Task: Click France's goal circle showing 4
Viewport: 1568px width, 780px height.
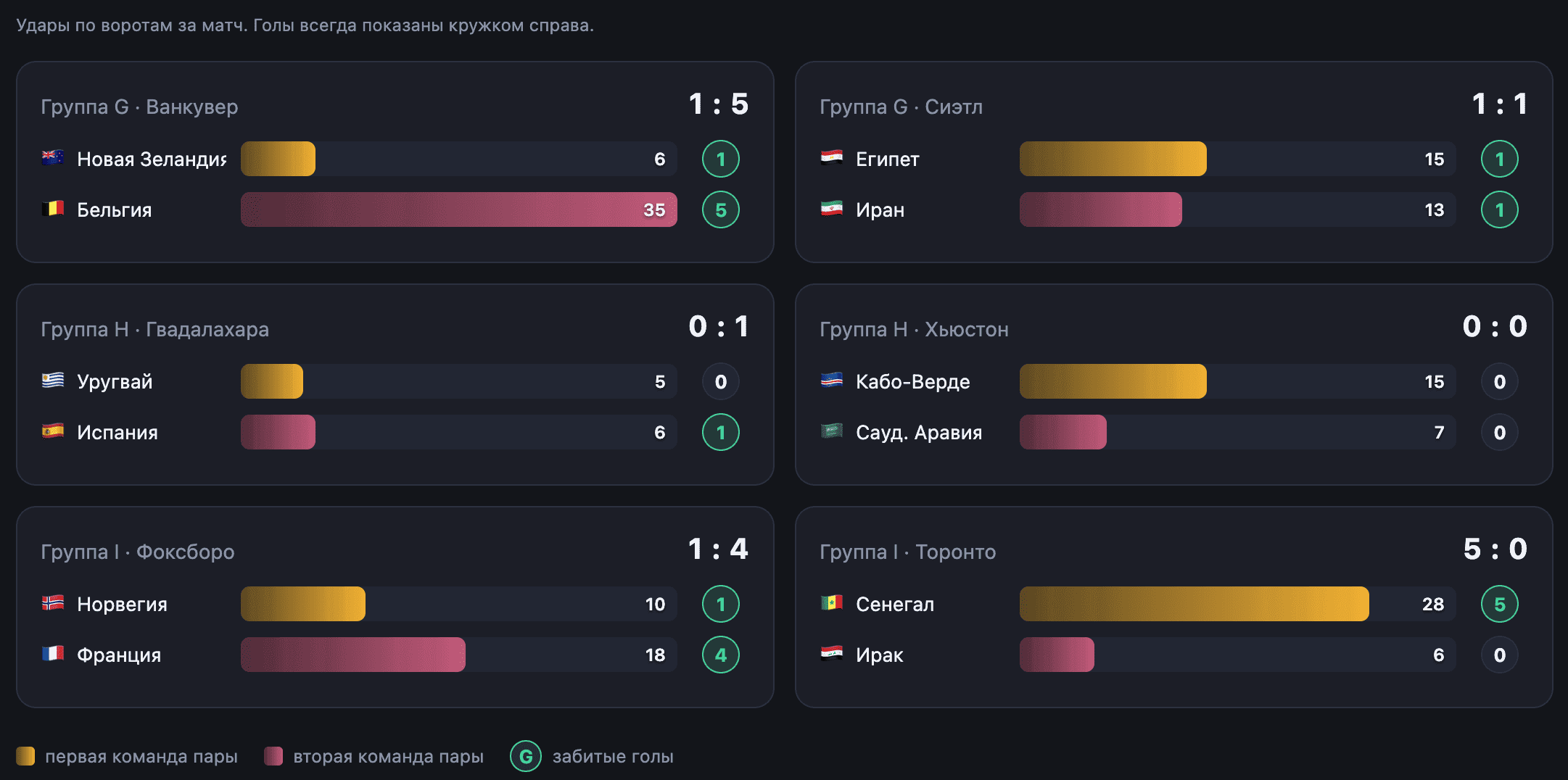Action: (x=721, y=655)
